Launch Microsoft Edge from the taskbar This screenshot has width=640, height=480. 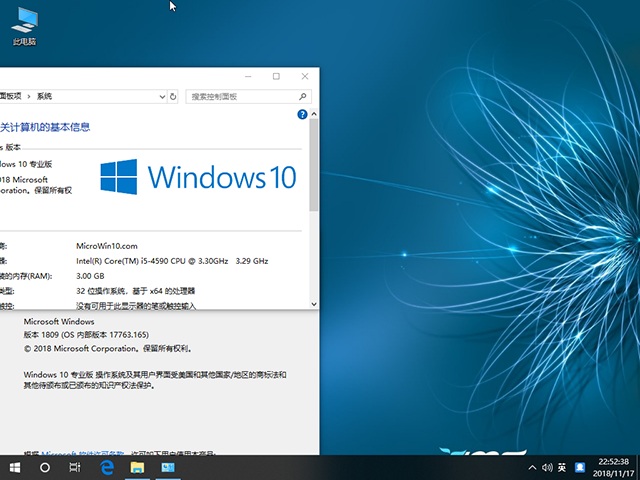107,467
